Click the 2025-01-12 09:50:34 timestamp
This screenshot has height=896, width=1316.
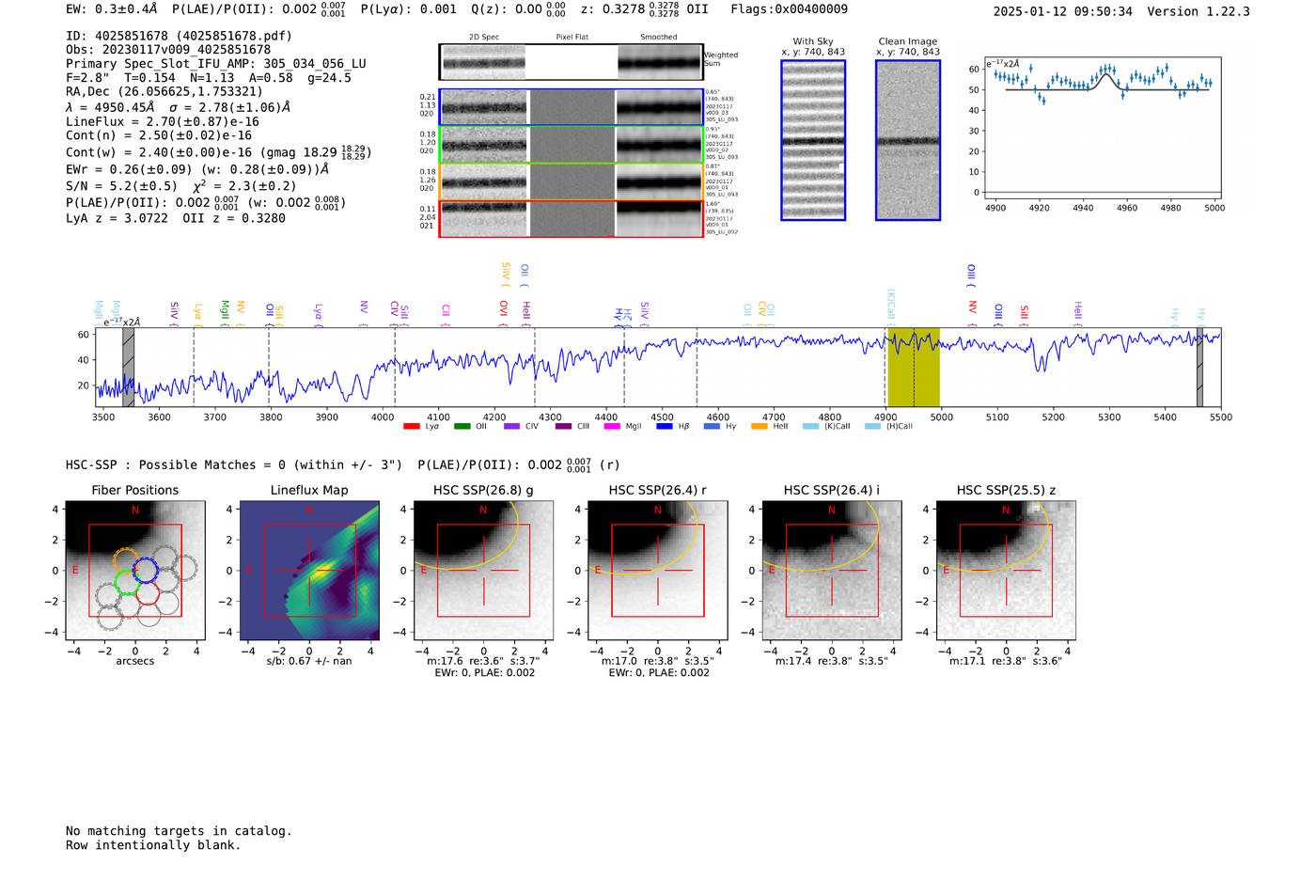tap(1063, 11)
